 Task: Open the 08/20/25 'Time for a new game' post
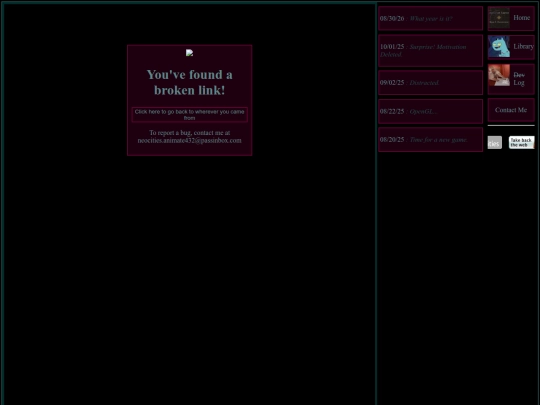point(430,139)
